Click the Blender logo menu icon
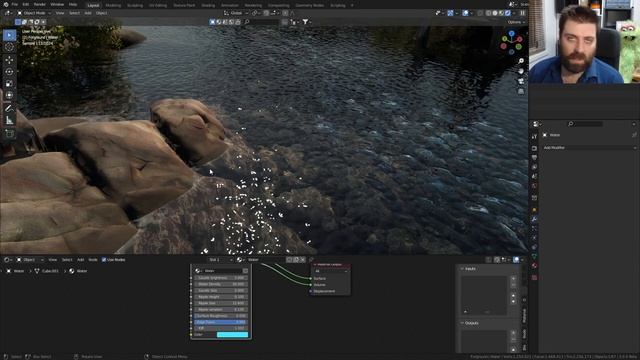This screenshot has height=360, width=640. (6, 4)
